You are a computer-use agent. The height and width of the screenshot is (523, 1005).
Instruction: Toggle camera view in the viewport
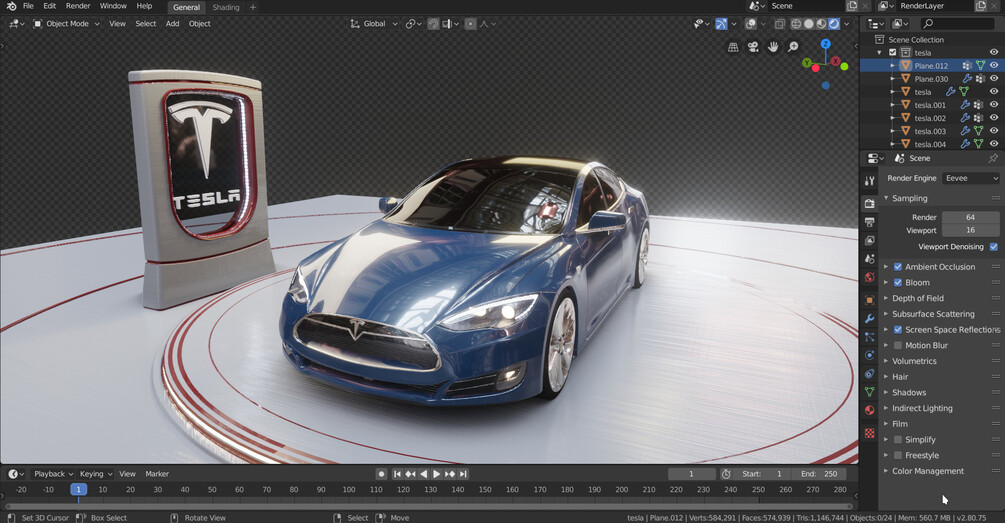click(753, 47)
